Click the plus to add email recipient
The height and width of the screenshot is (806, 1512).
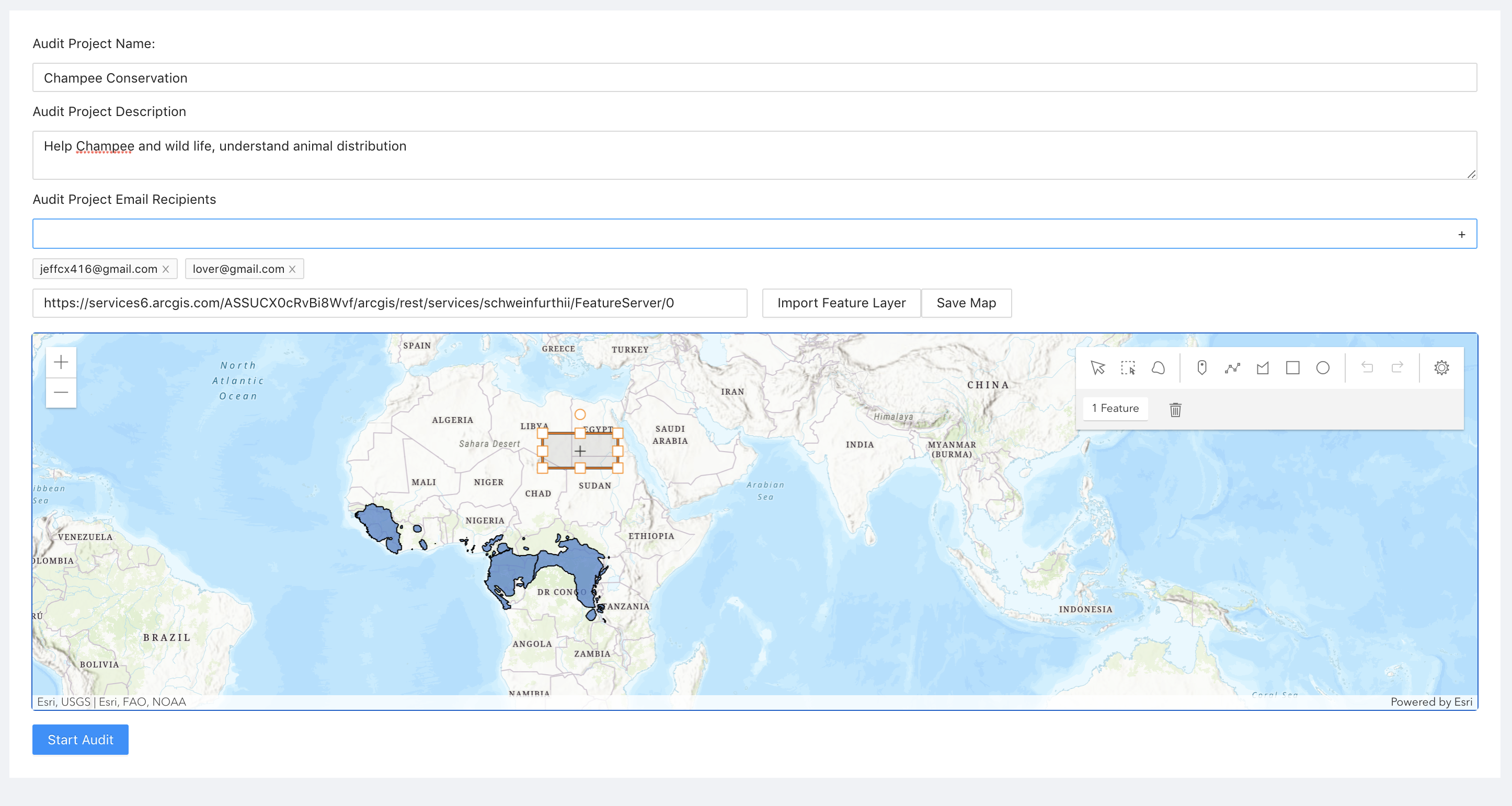click(x=1461, y=235)
